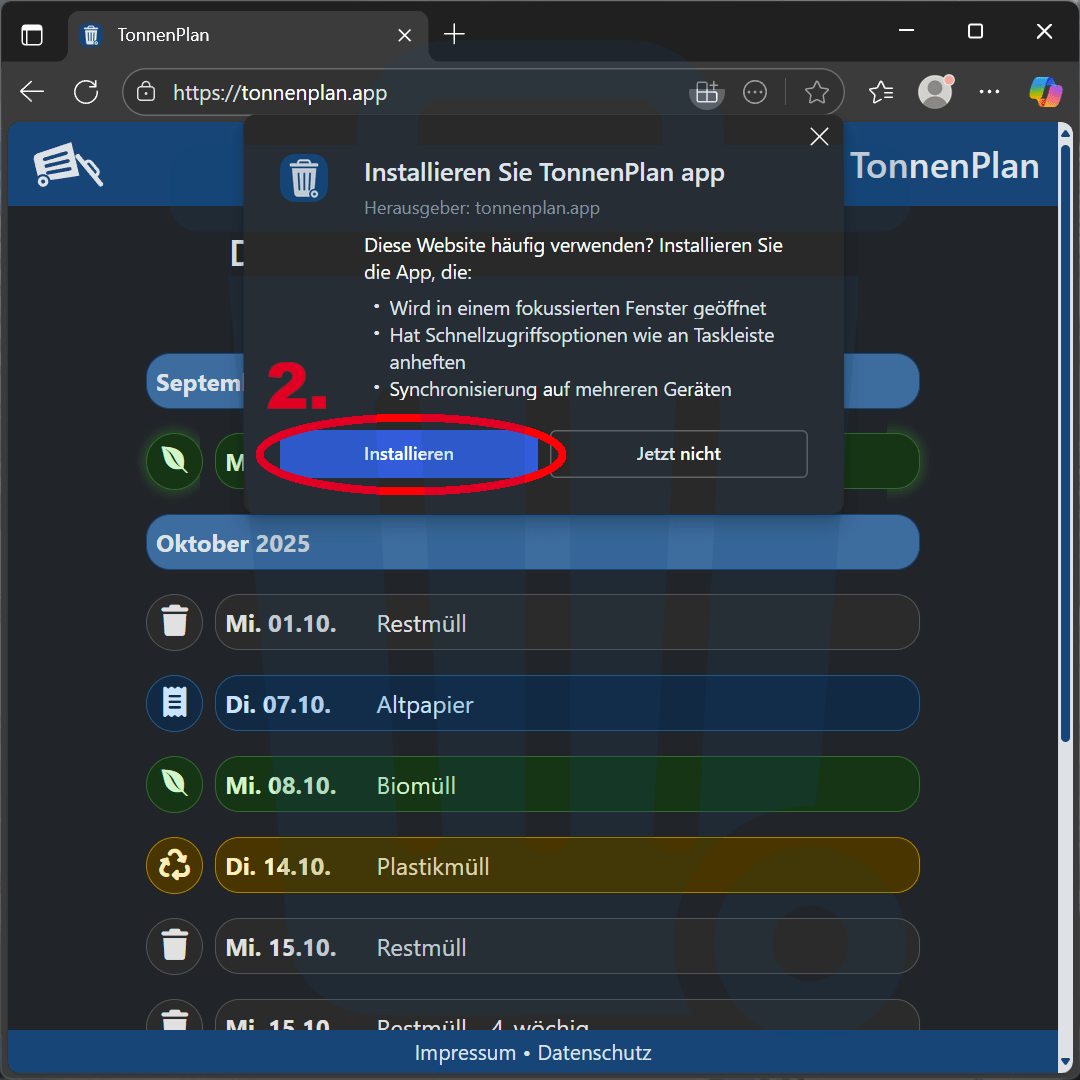Image resolution: width=1080 pixels, height=1080 pixels.
Task: Click the blue Installieren button
Action: (x=408, y=454)
